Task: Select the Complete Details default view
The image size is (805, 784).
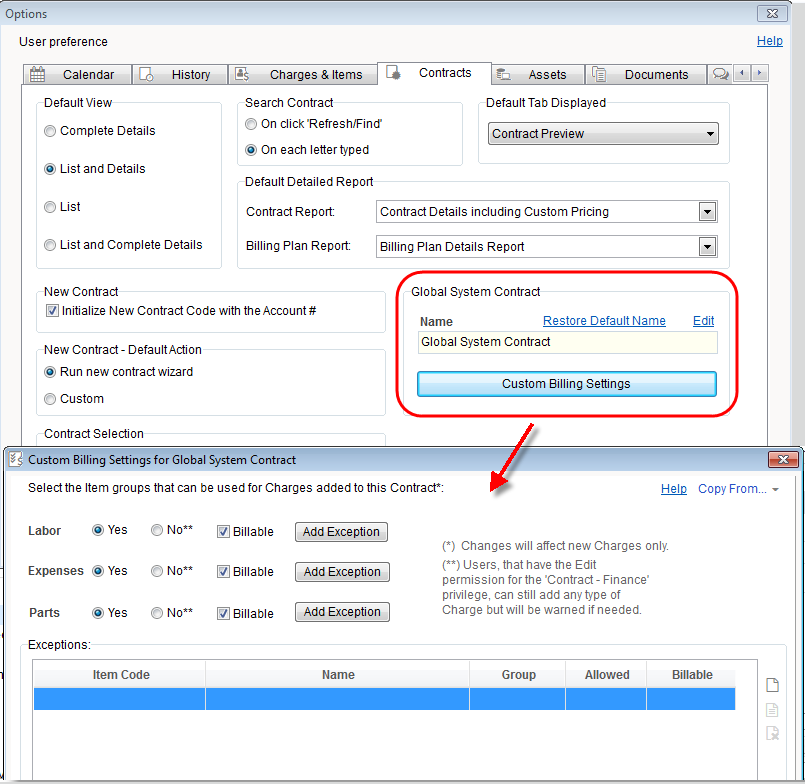Action: [x=50, y=131]
